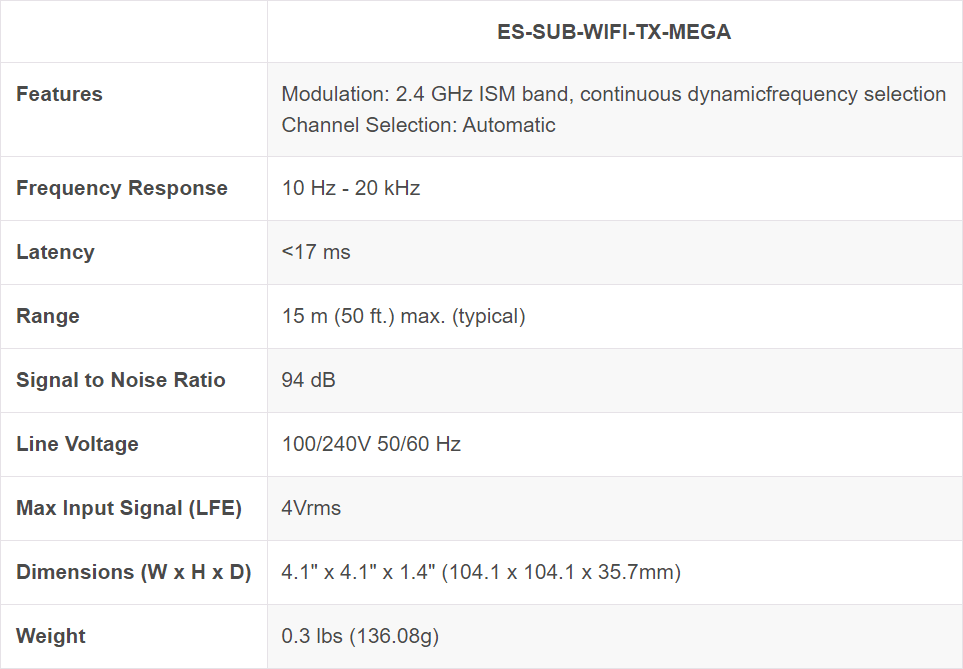The width and height of the screenshot is (963, 669).
Task: Click the Line Voltage row label
Action: [77, 444]
